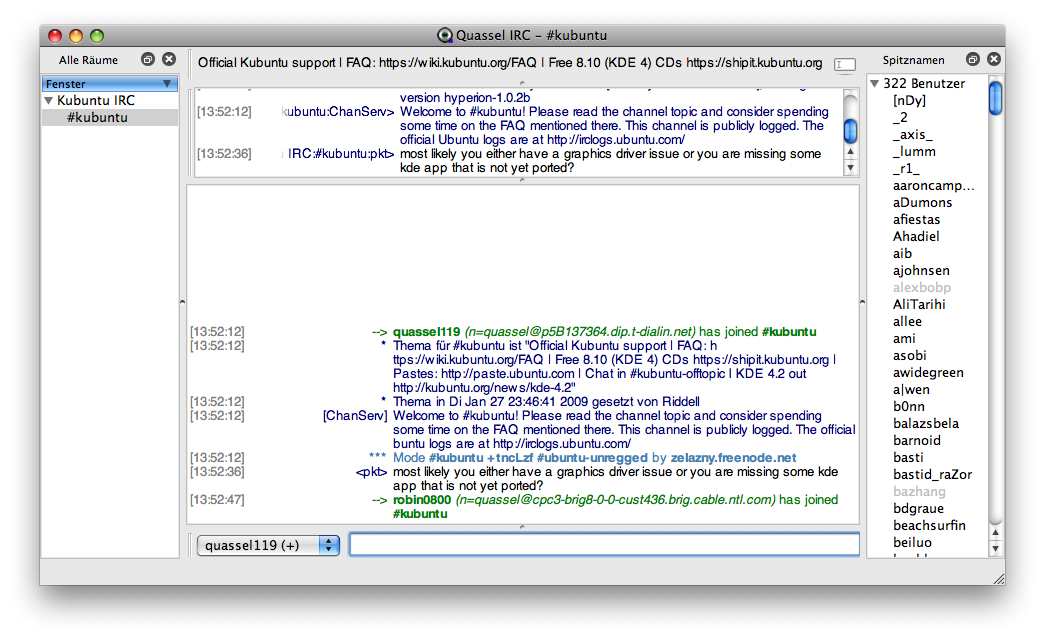Viewport: 1045px width, 640px height.
Task: Select nick AliTarihi in user list
Action: click(x=919, y=305)
